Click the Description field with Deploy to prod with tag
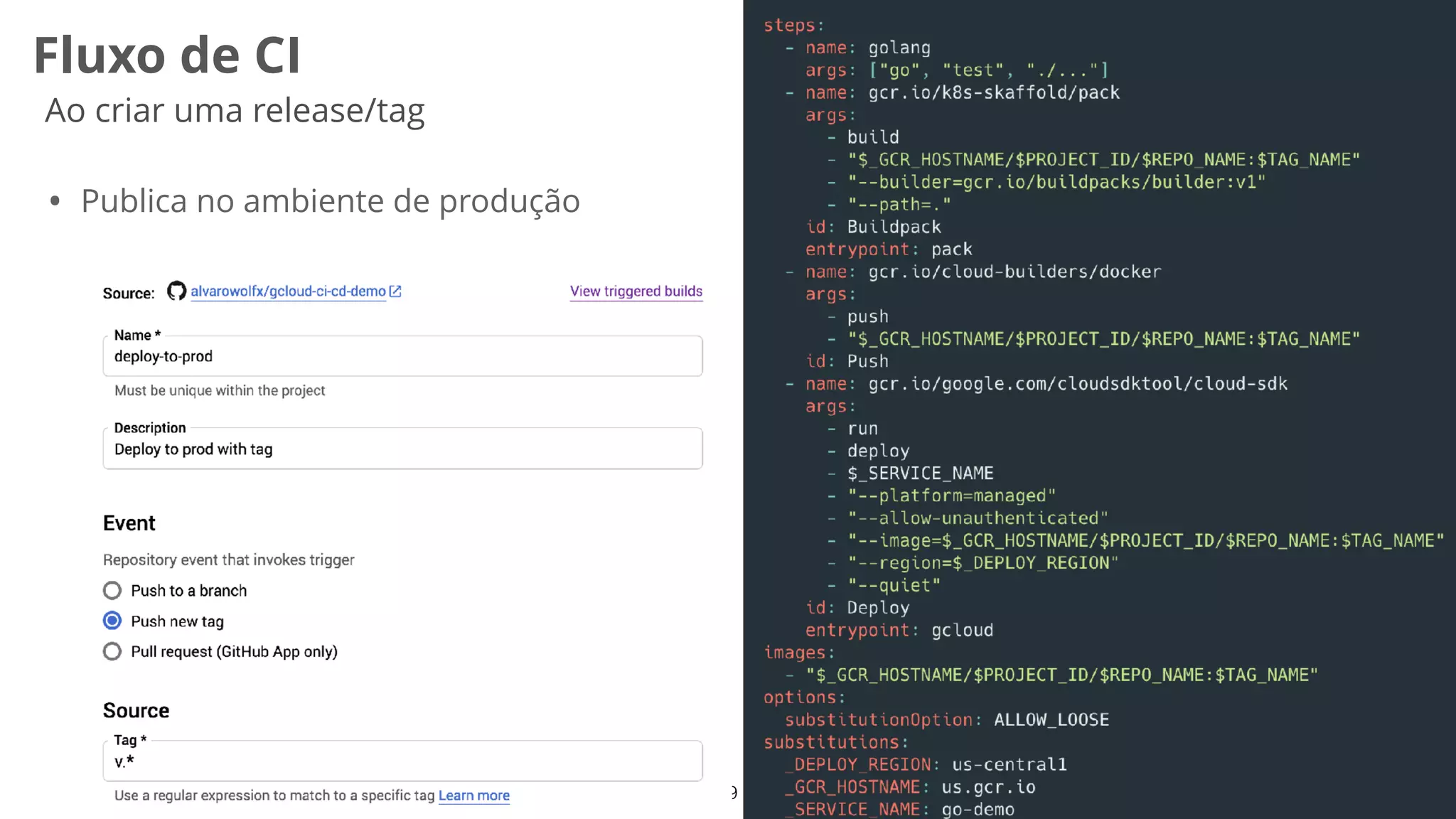1456x819 pixels. (x=402, y=449)
